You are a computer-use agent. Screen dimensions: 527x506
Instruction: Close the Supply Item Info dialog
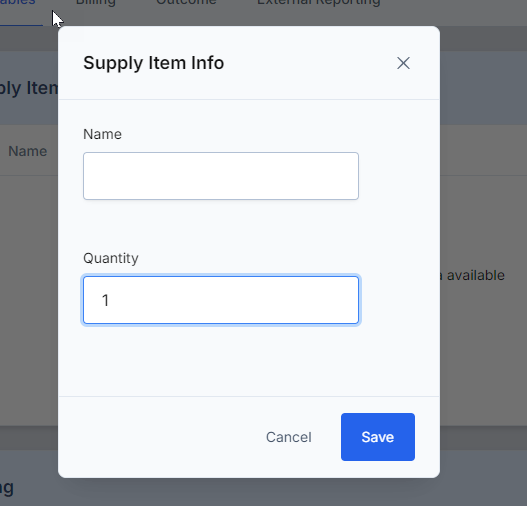point(403,63)
